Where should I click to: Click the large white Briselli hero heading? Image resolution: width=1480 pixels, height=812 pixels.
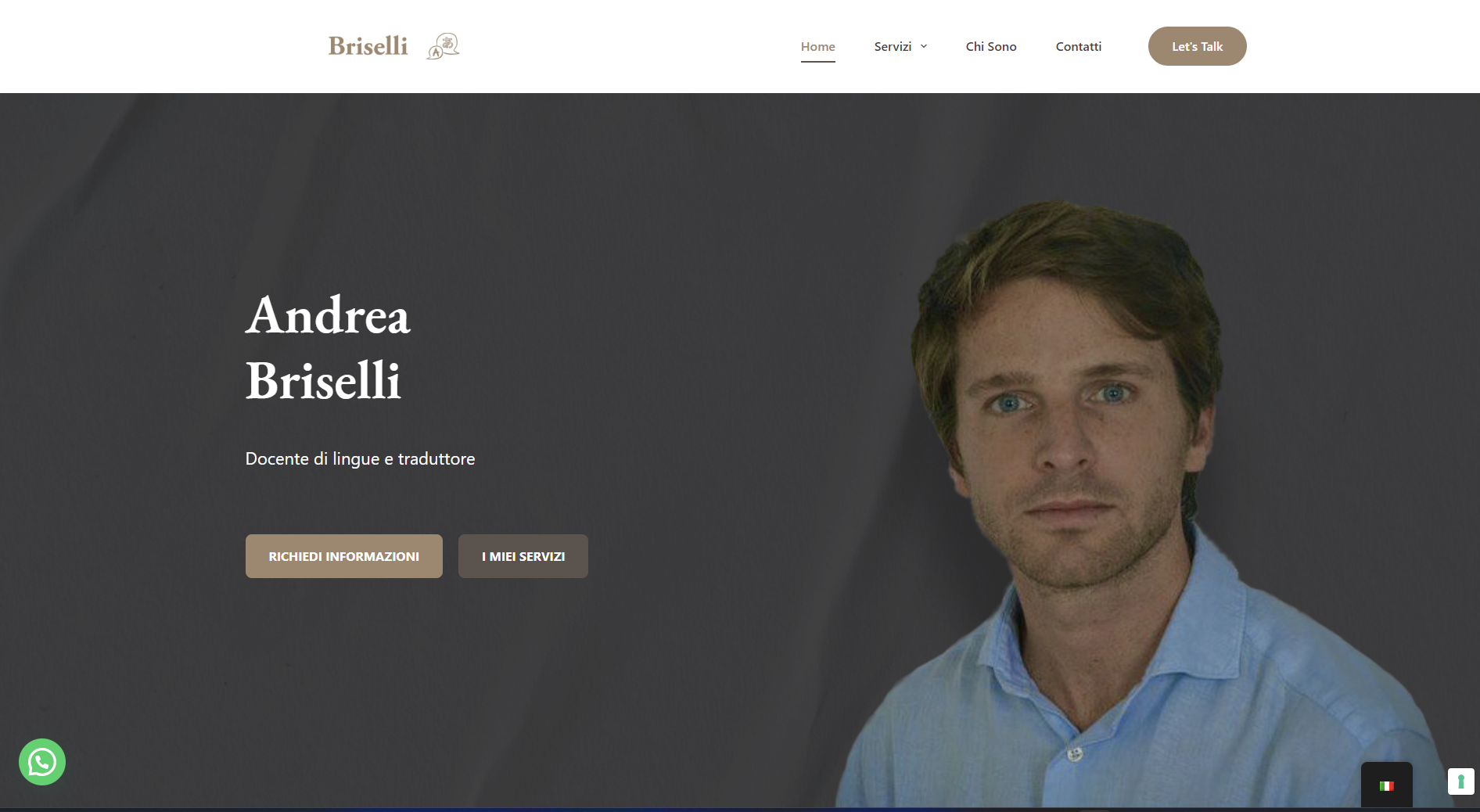tap(323, 381)
